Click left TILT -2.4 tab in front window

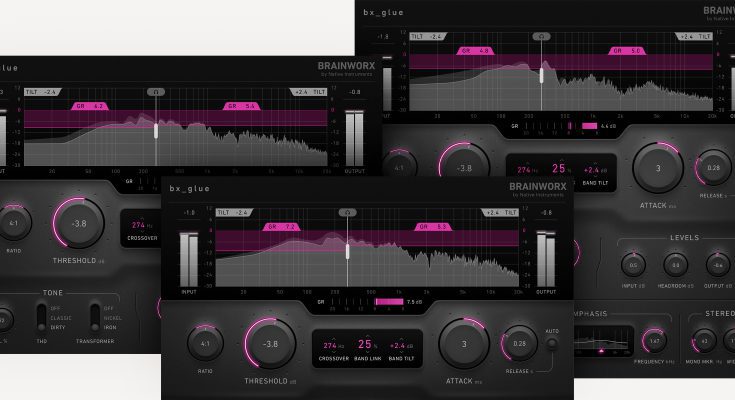tap(231, 212)
